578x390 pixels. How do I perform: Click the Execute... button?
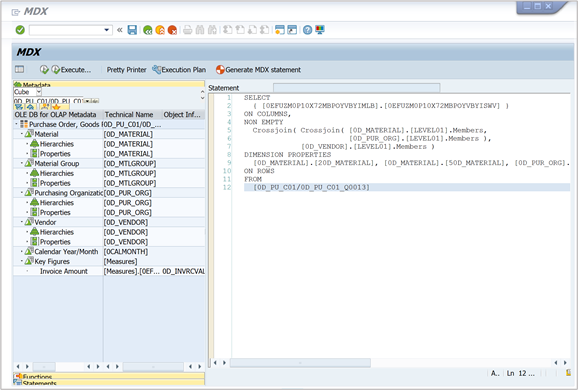tap(71, 69)
